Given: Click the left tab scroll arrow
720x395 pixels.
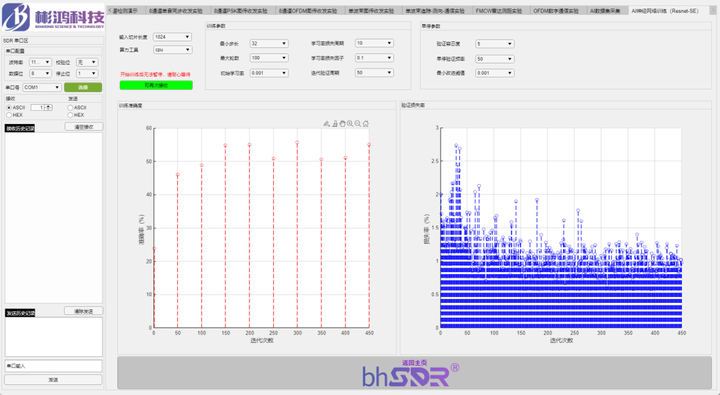Looking at the screenshot, I should tap(110, 10).
